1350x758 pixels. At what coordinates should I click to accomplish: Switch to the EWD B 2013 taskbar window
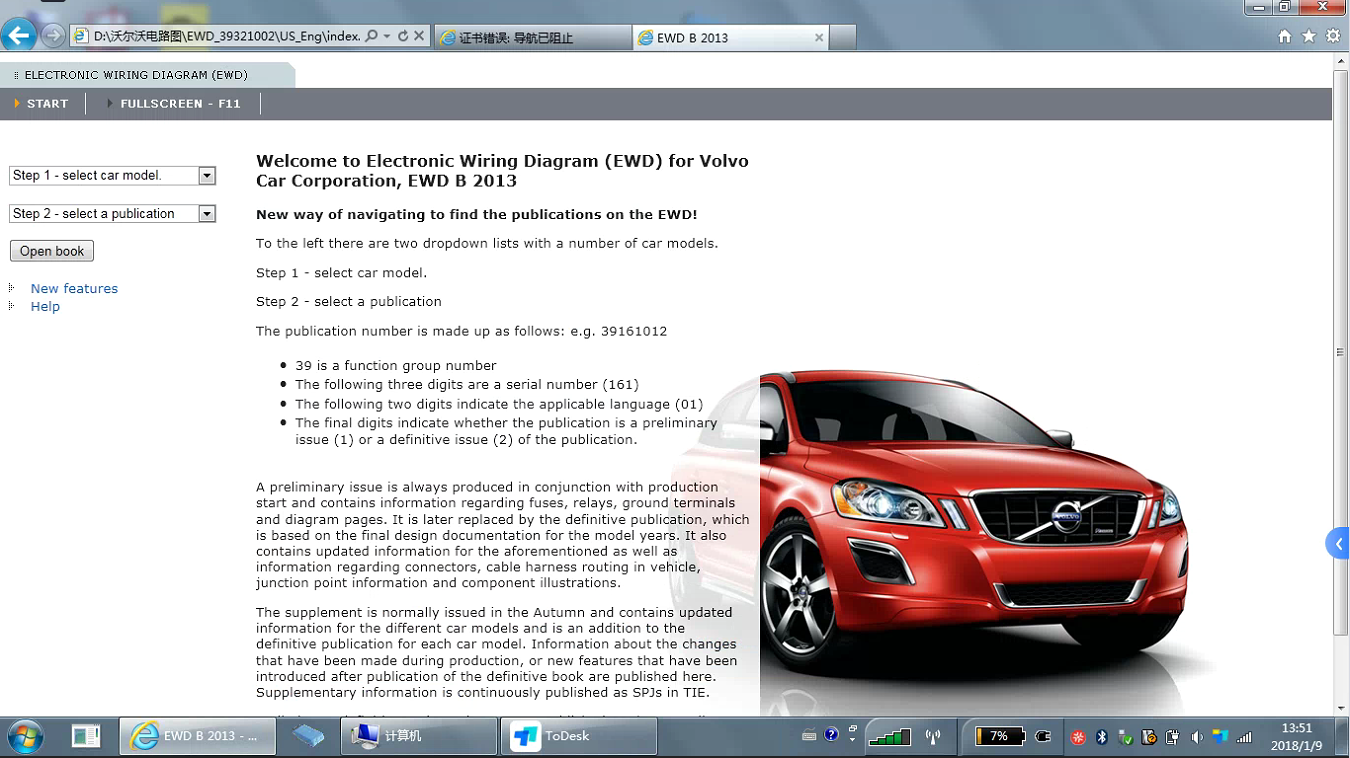[200, 736]
